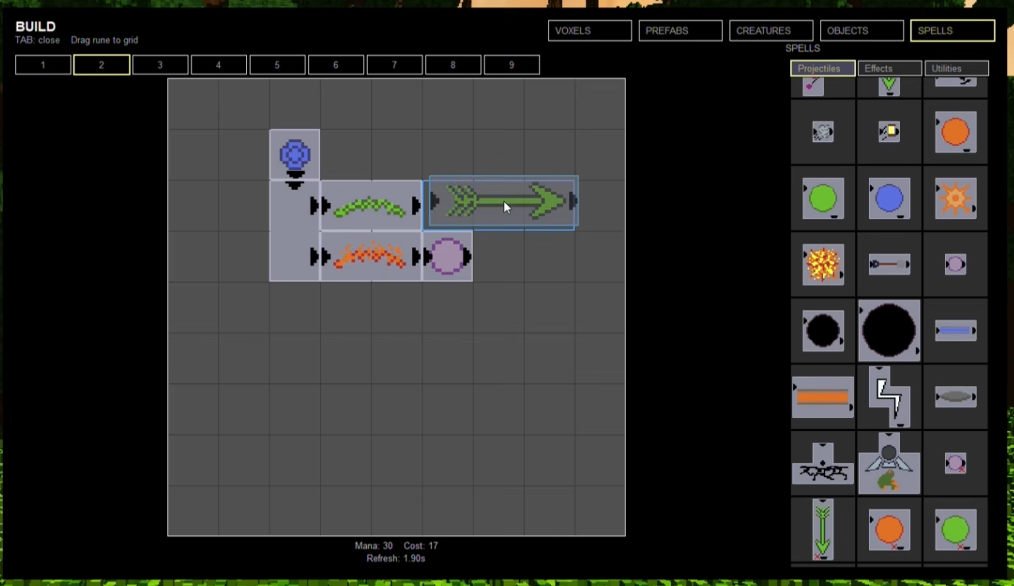This screenshot has height=586, width=1014.
Task: Pick the blue beam rune
Action: click(x=955, y=331)
